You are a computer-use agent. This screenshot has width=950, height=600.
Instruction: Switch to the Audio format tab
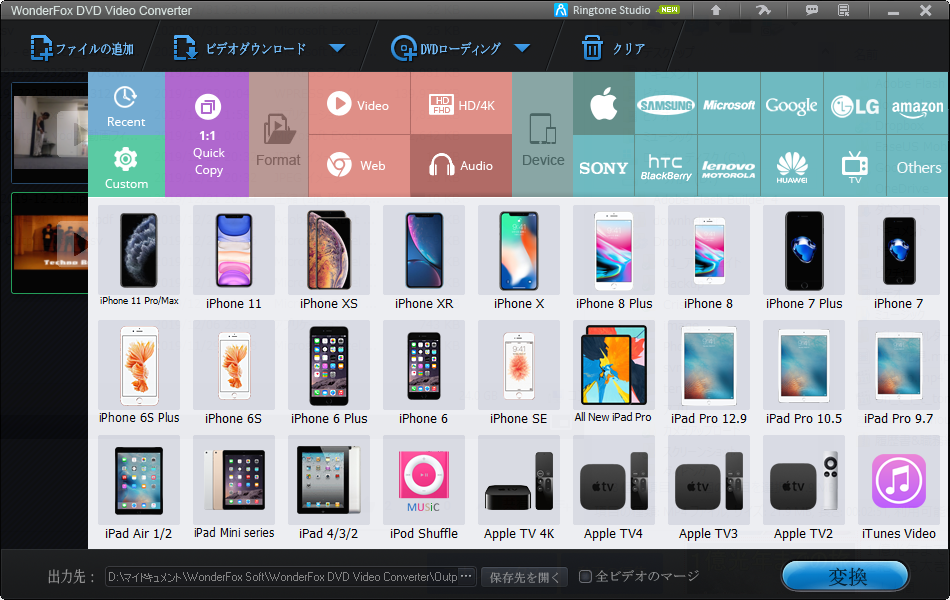[461, 166]
